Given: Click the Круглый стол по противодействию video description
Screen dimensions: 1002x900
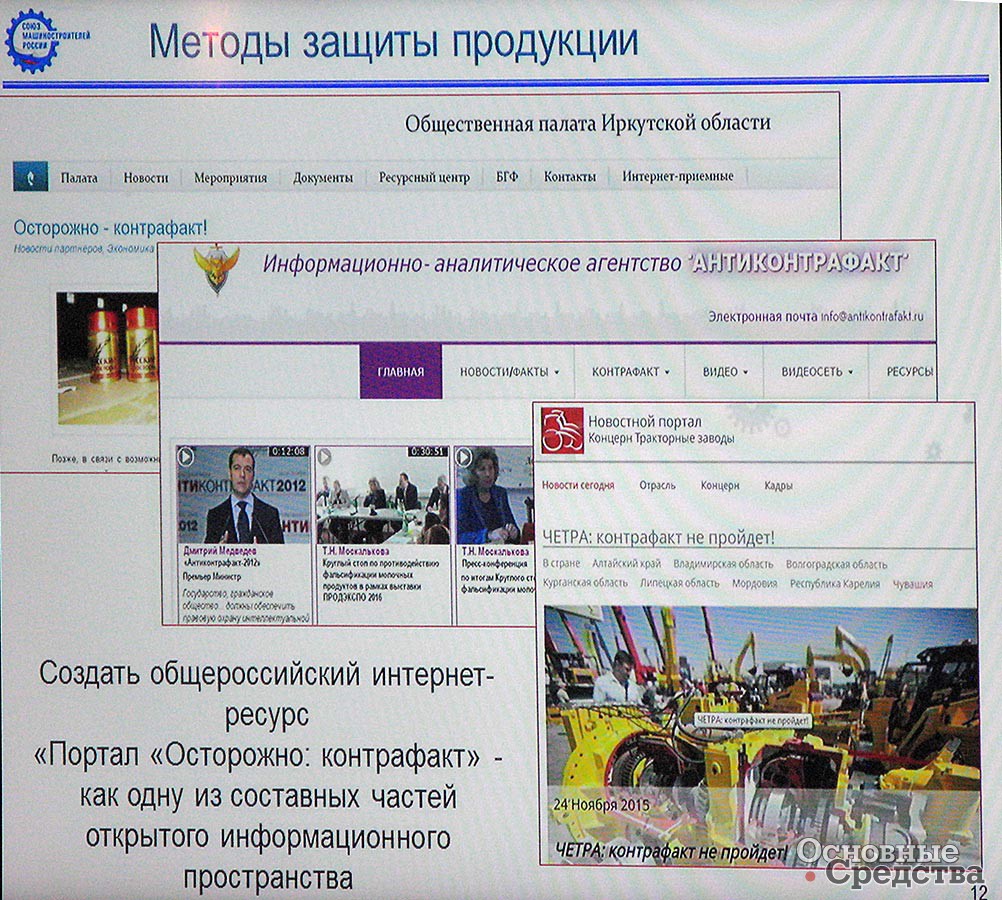Looking at the screenshot, I should (381, 580).
